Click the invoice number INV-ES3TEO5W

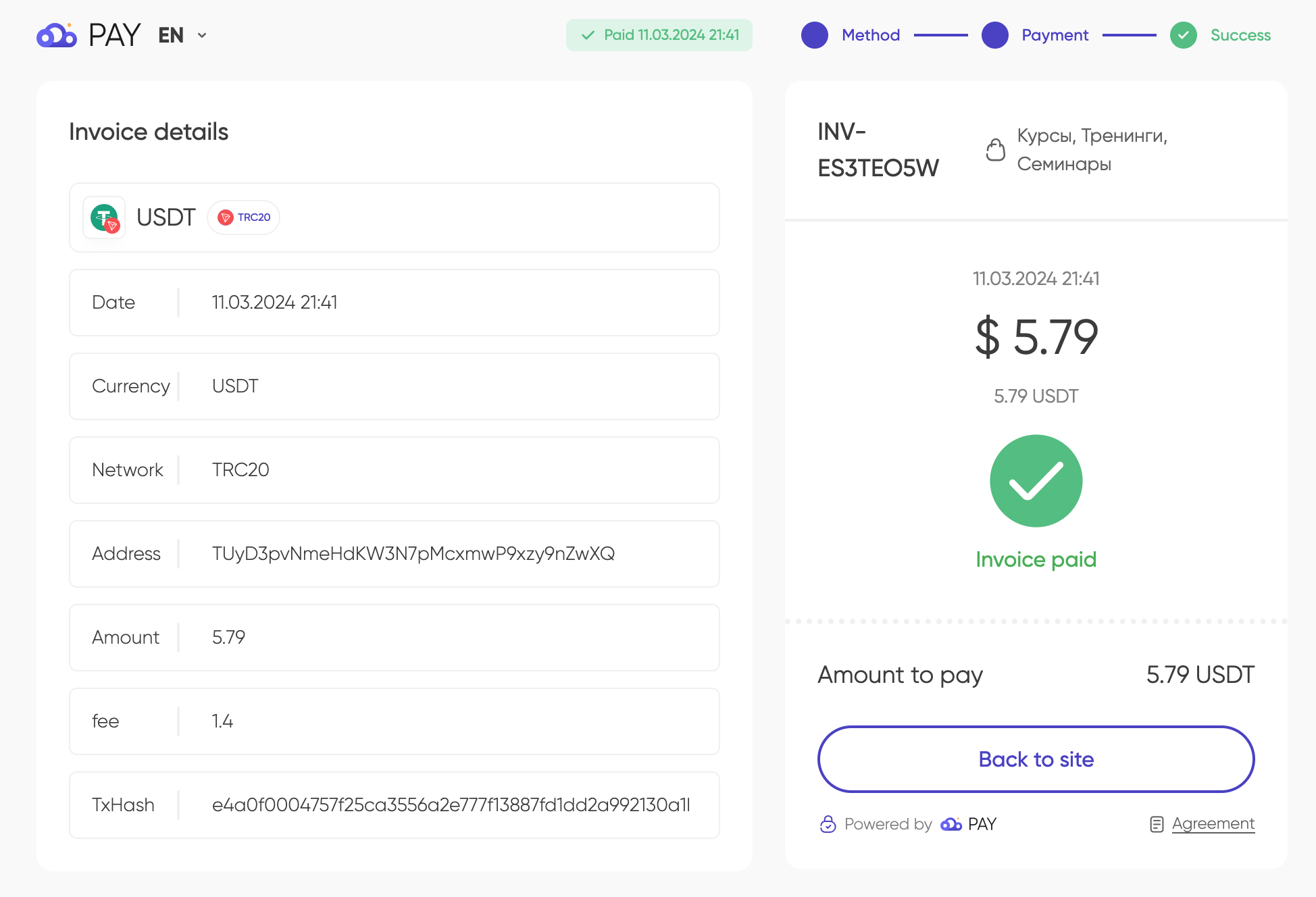tap(878, 149)
